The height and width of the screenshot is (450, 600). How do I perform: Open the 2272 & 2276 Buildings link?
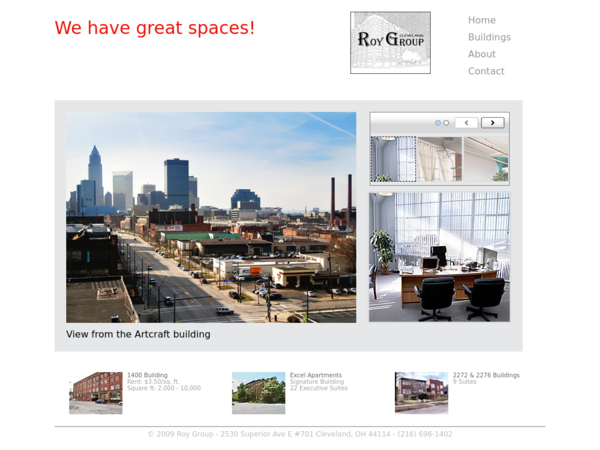coord(486,375)
